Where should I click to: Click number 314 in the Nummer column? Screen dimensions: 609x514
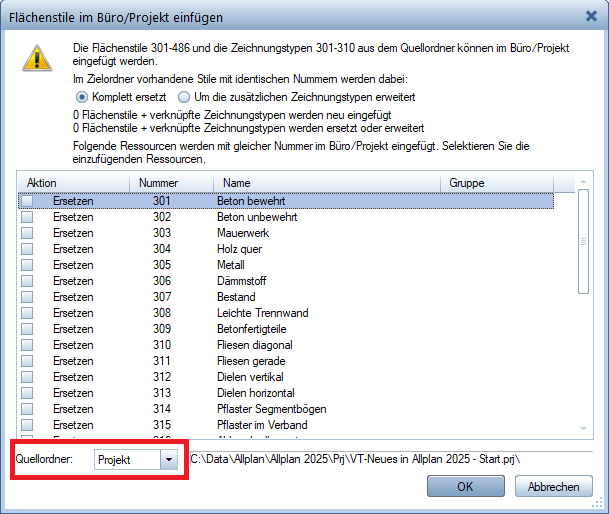pyautogui.click(x=162, y=409)
